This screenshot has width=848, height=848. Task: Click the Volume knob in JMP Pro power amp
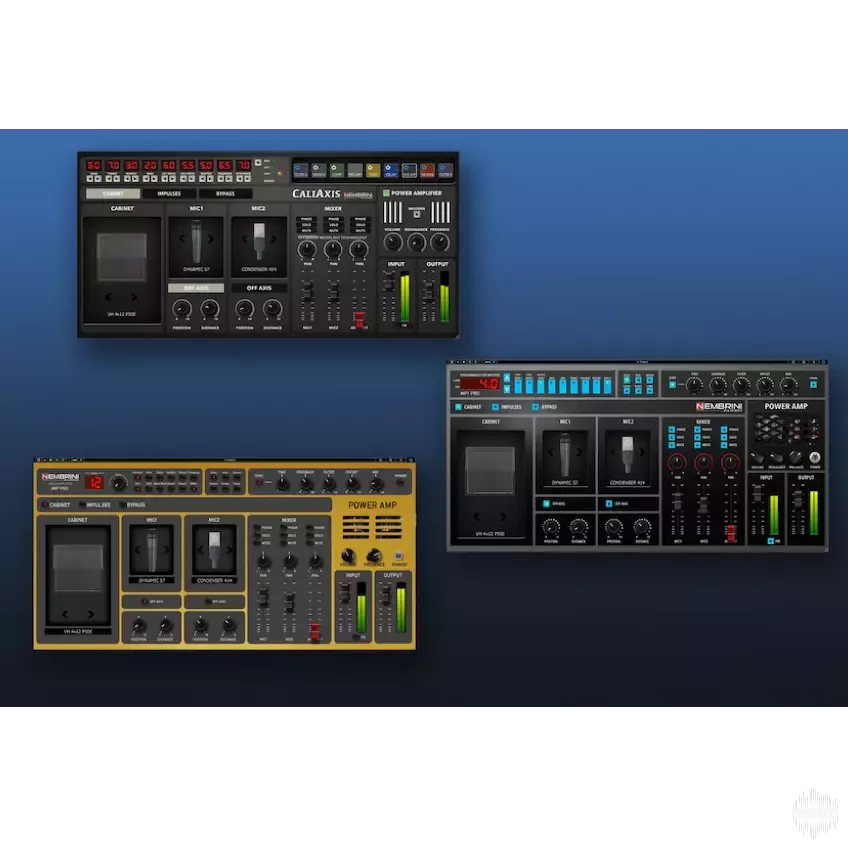348,555
